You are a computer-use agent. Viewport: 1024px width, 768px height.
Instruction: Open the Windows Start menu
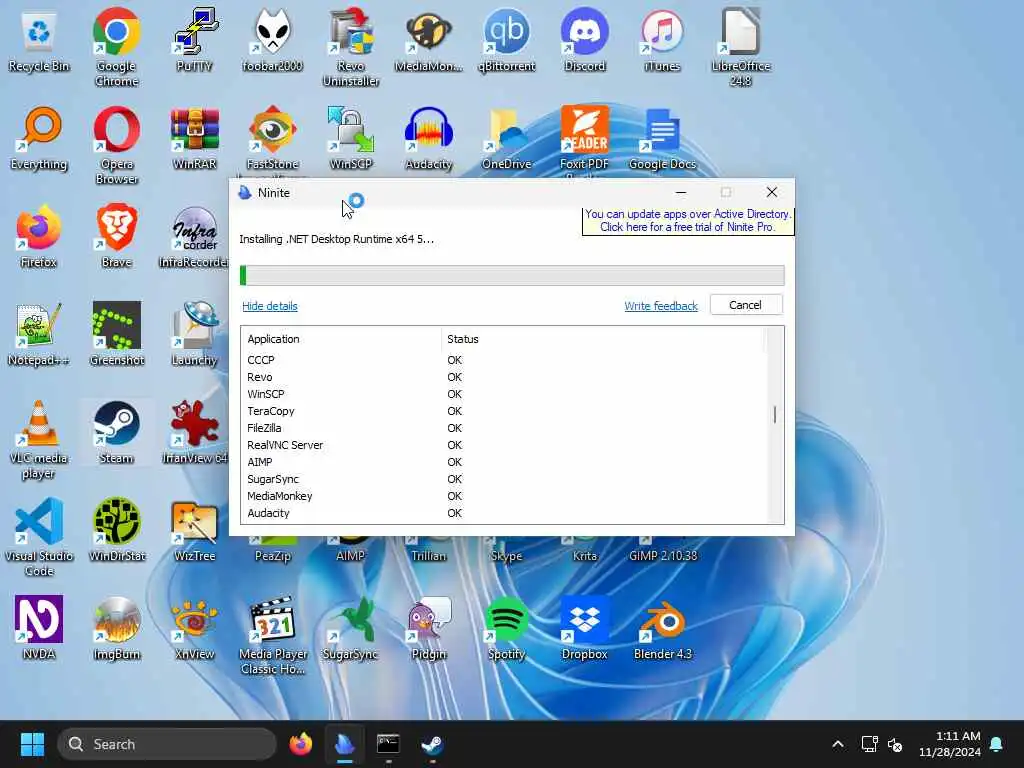point(32,744)
